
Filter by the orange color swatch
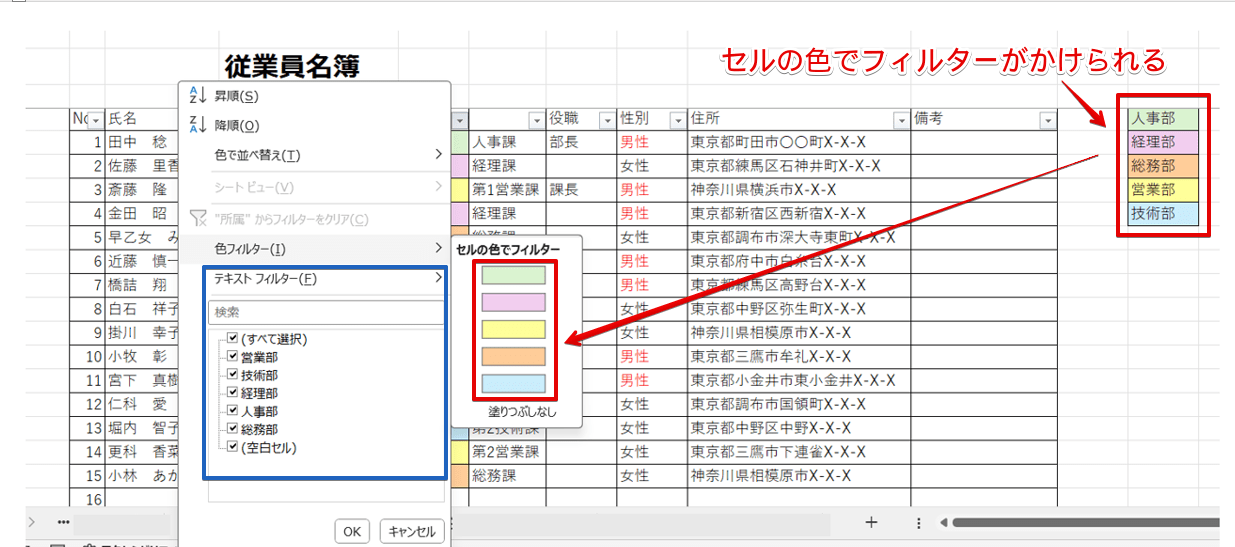tap(513, 356)
